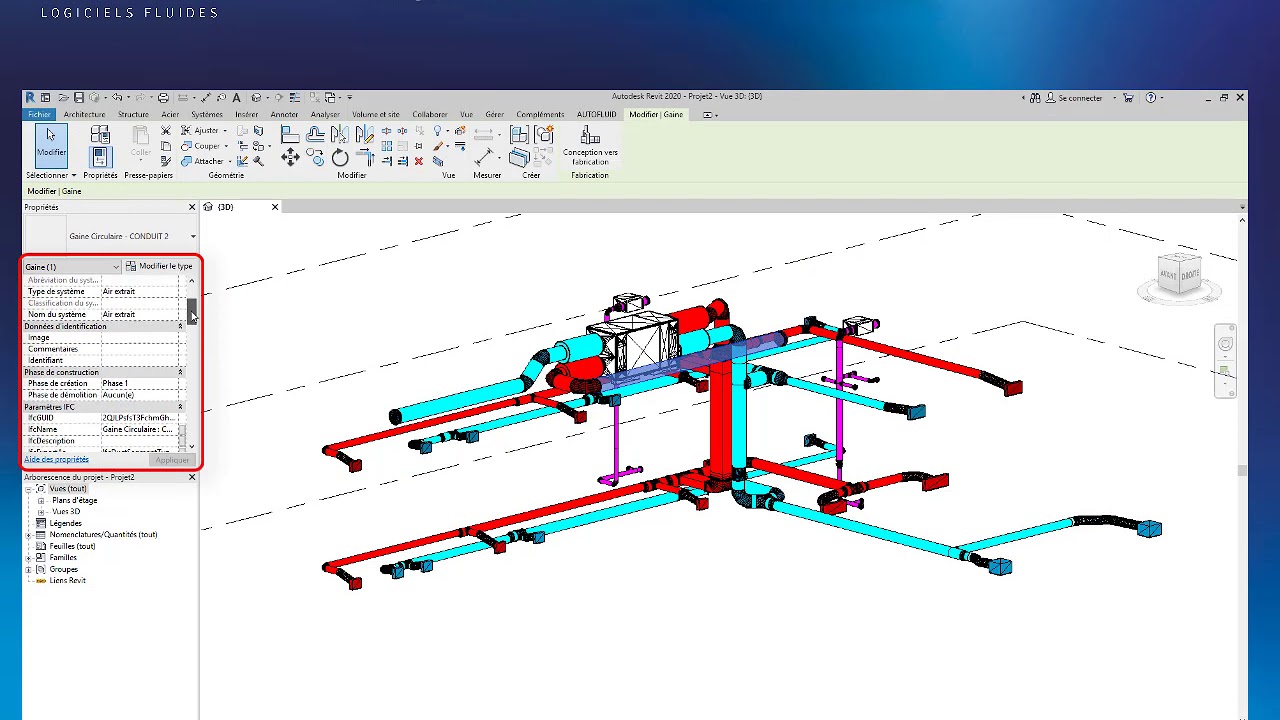Open the AUTOFLUID ribbon tab

click(x=597, y=115)
